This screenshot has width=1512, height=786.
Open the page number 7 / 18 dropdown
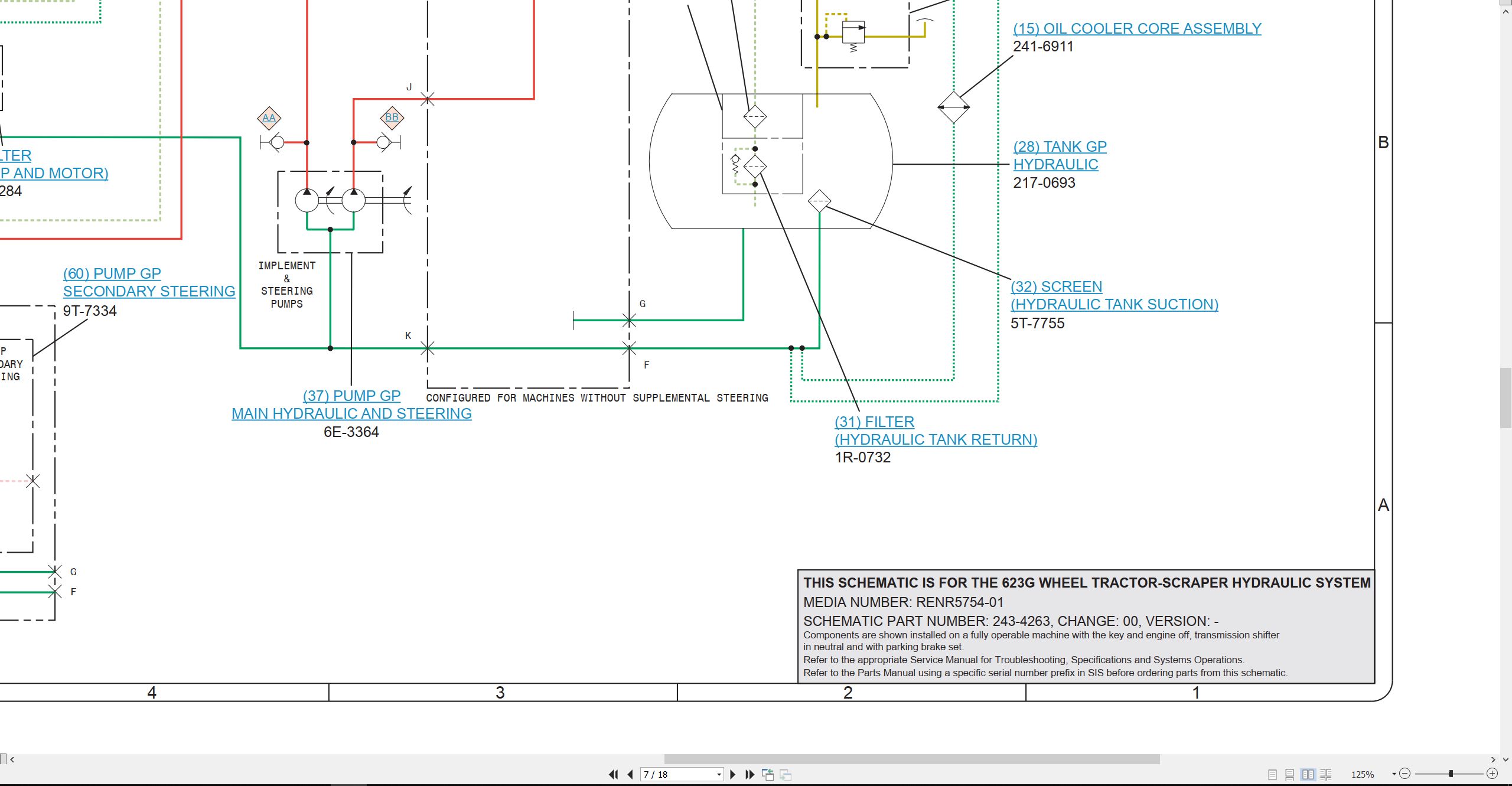pyautogui.click(x=719, y=775)
